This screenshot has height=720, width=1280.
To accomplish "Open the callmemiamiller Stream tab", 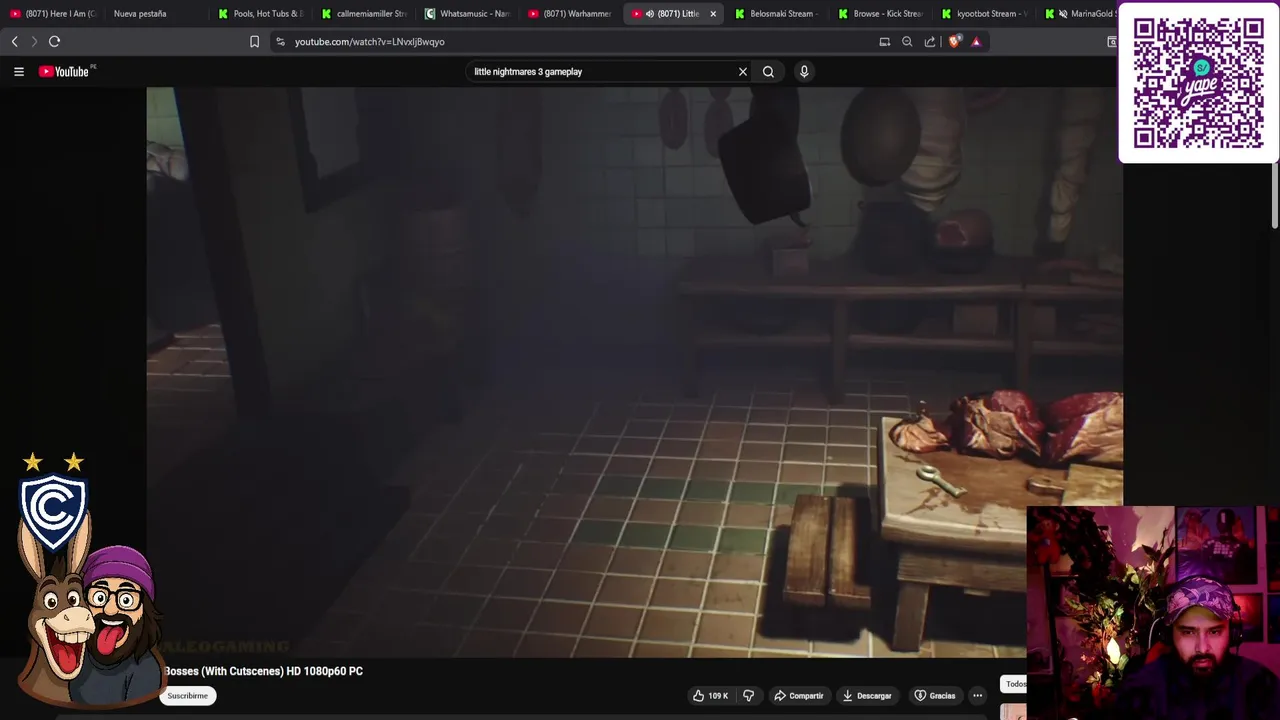I will [x=364, y=14].
